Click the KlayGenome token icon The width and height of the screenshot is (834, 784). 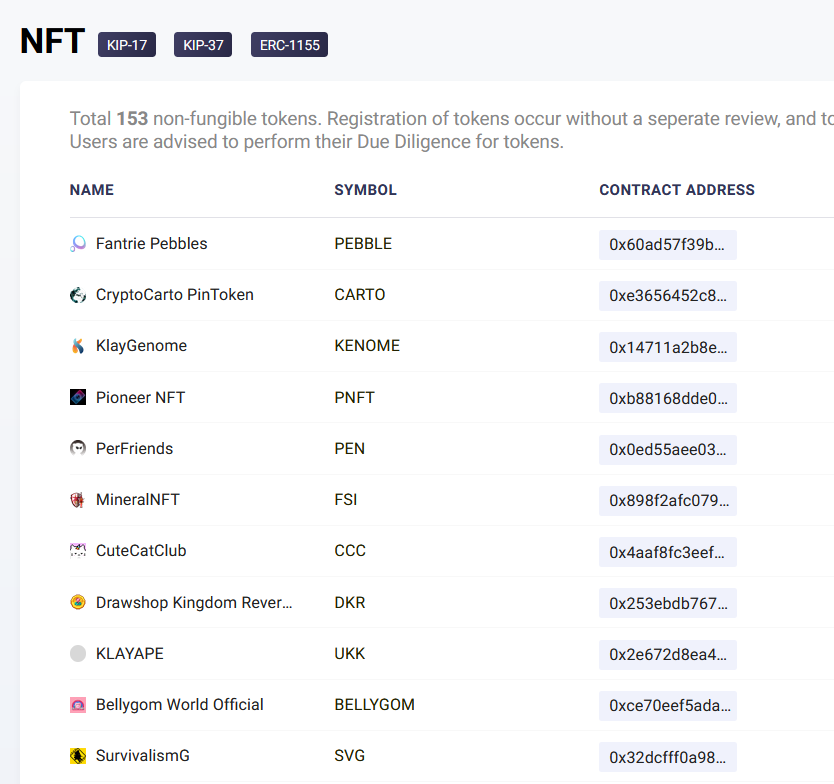coord(78,346)
